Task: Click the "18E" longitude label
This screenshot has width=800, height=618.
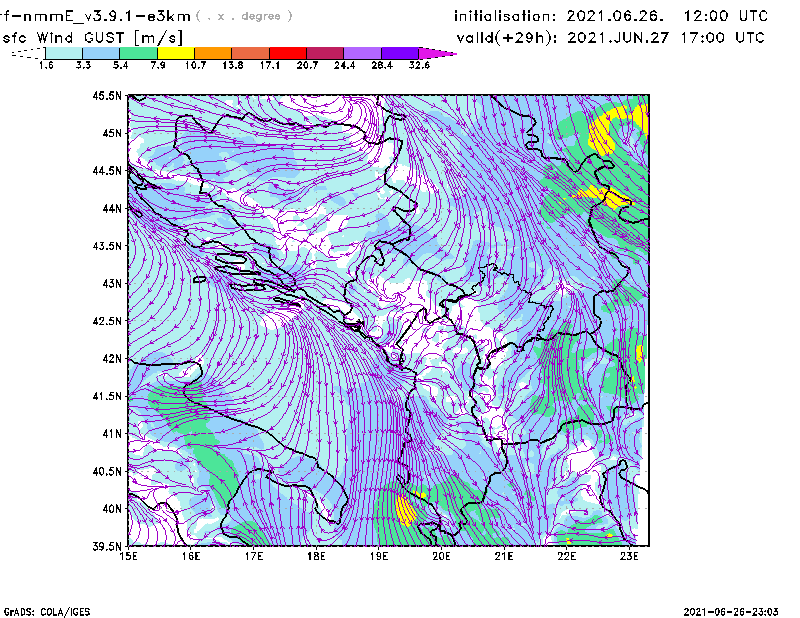Action: tap(316, 556)
